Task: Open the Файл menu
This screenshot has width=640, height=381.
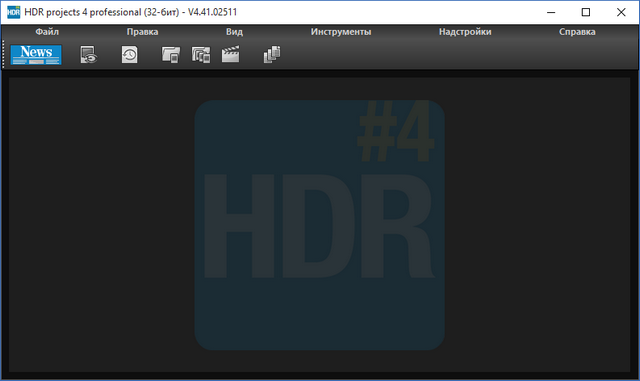Action: [47, 32]
